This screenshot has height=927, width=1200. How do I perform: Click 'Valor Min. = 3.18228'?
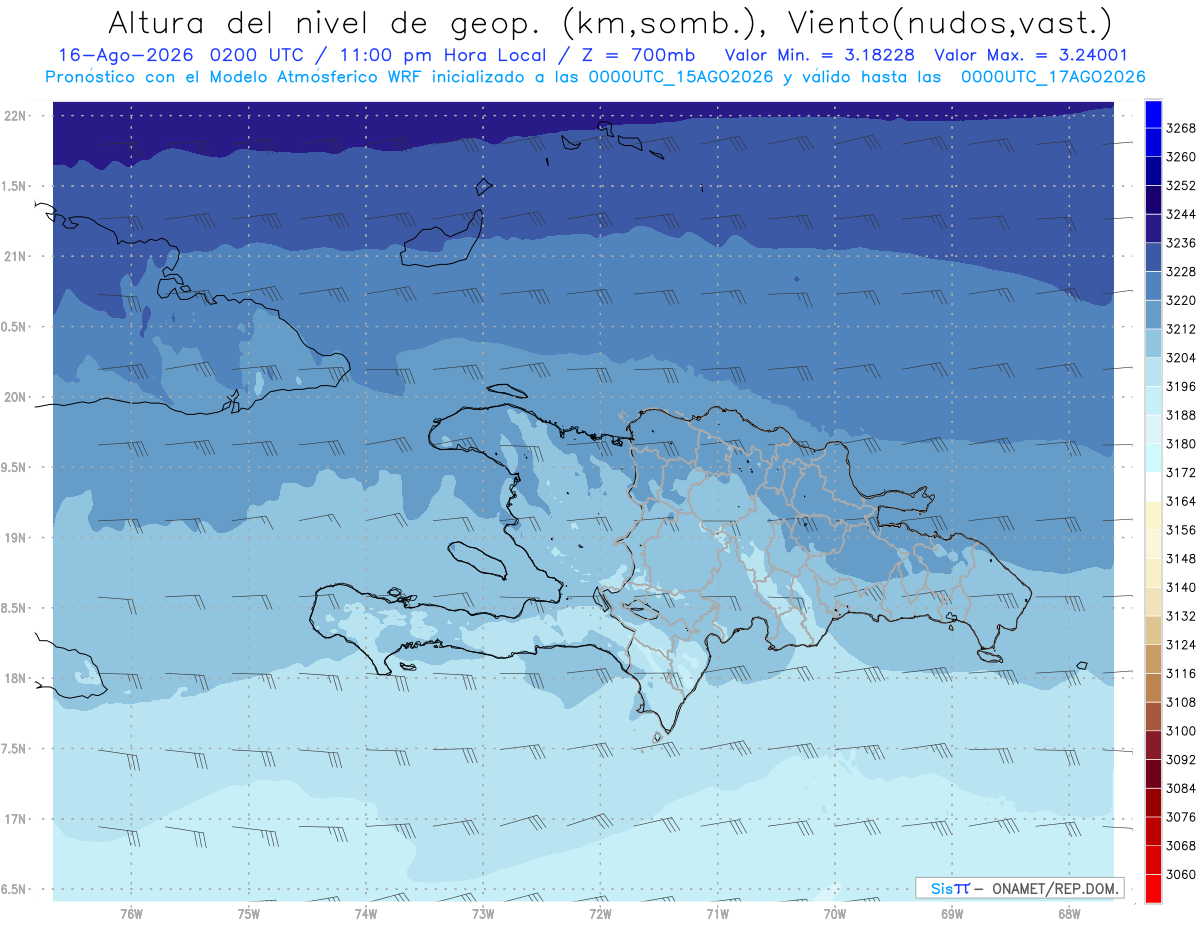coord(820,55)
